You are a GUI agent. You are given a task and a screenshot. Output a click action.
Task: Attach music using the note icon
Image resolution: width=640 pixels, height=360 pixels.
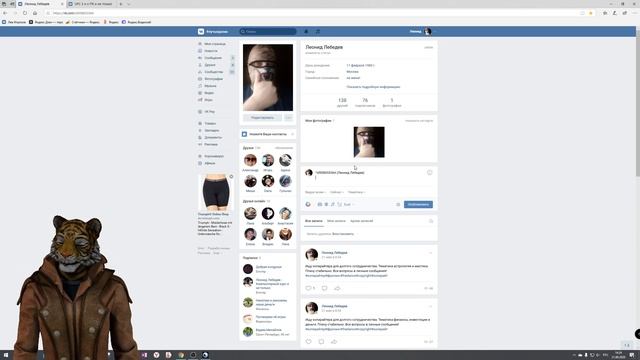point(333,204)
